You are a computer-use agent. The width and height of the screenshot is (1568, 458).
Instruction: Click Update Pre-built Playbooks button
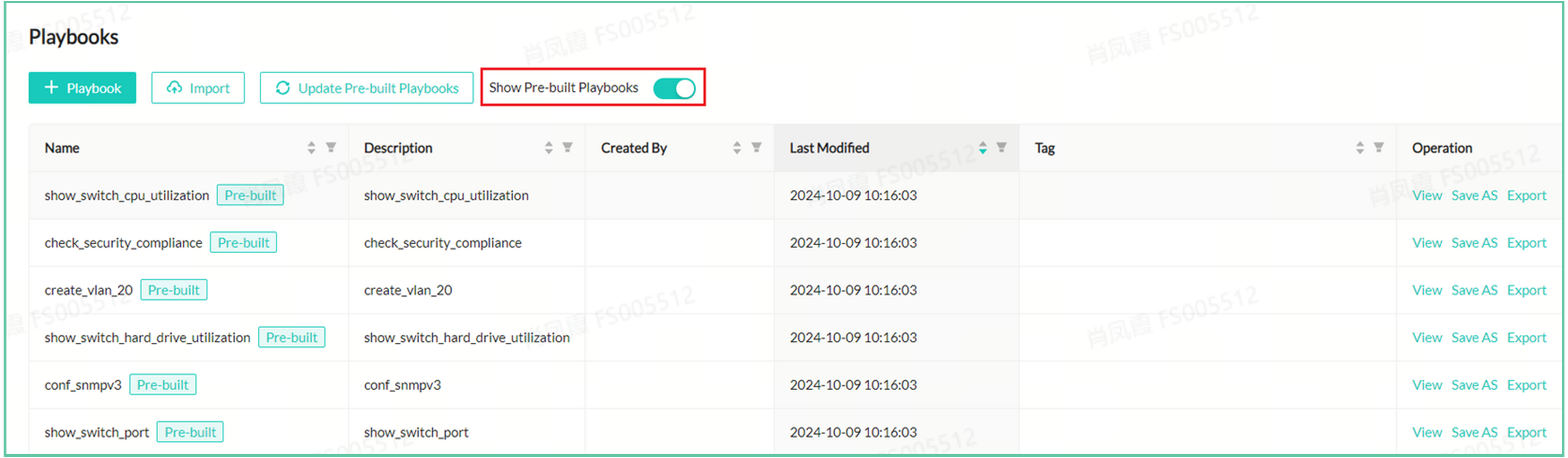click(x=366, y=88)
